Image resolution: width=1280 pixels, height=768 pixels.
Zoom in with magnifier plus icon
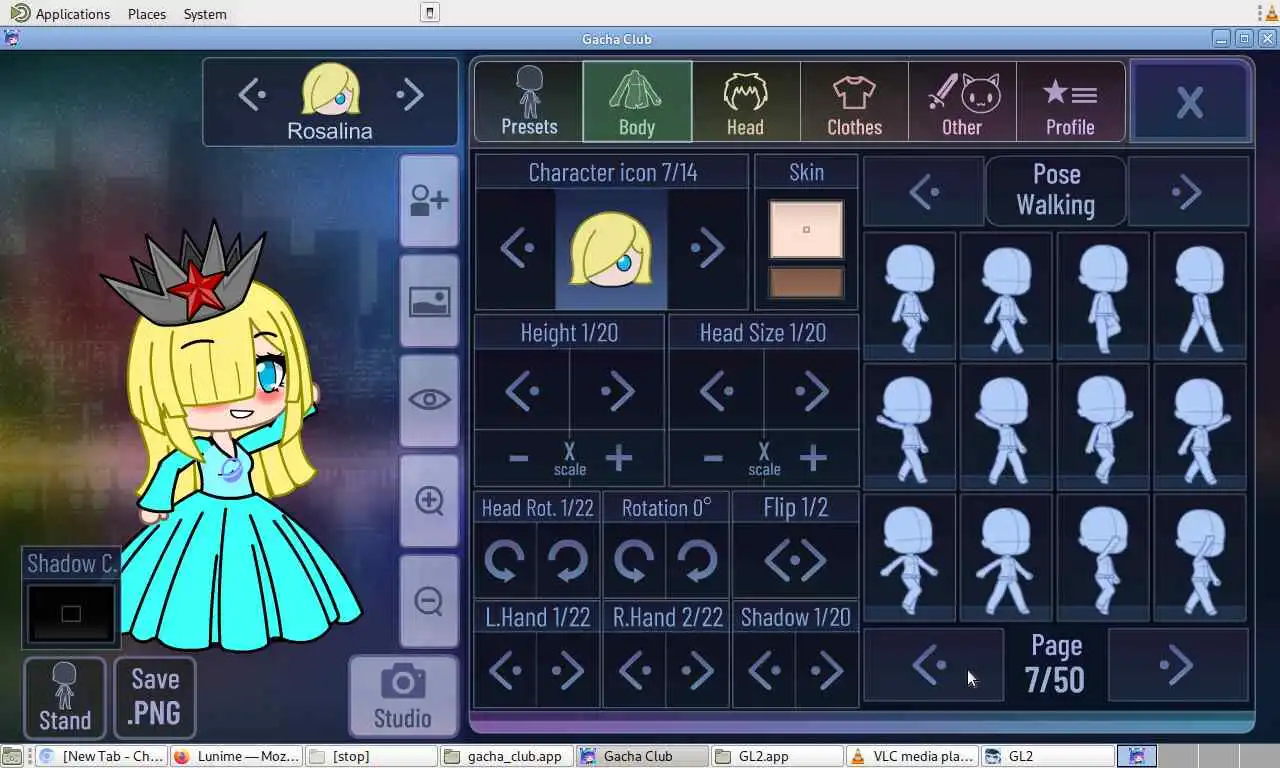pyautogui.click(x=429, y=500)
